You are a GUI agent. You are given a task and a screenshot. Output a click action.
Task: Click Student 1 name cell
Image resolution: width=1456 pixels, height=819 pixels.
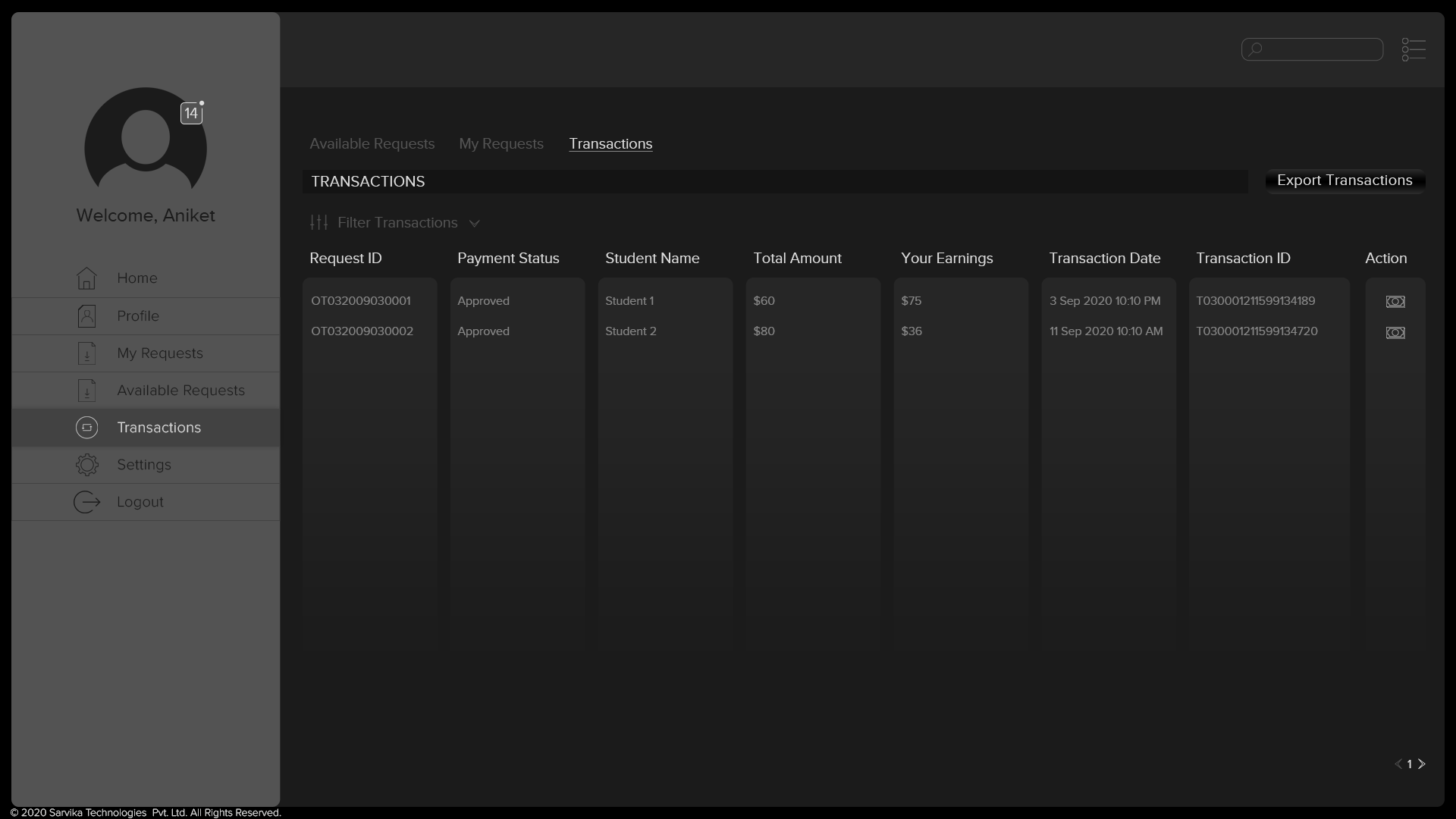629,301
